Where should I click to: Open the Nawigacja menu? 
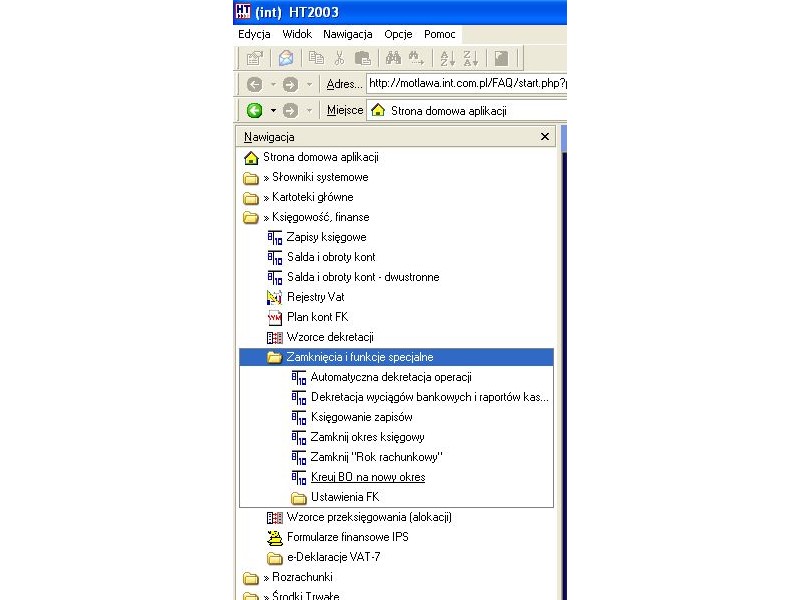pyautogui.click(x=347, y=34)
